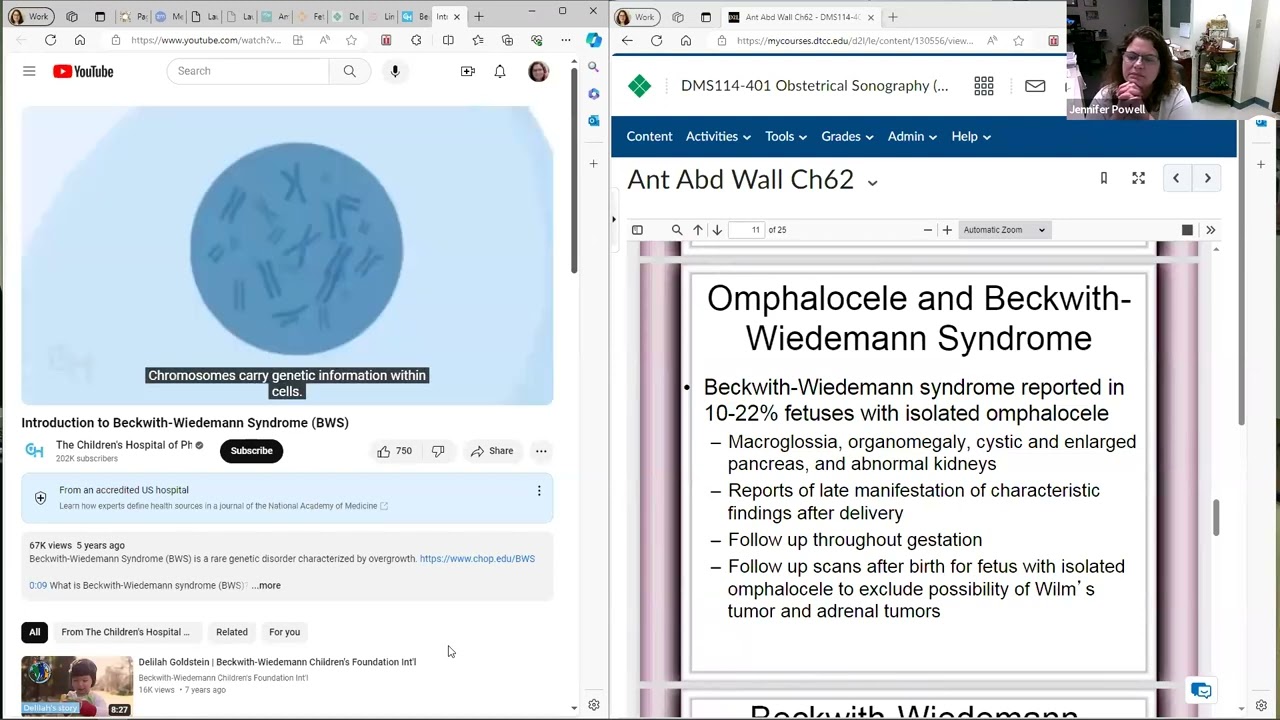The image size is (1280, 720).
Task: Toggle the PDF viewer sidebar
Action: click(637, 230)
